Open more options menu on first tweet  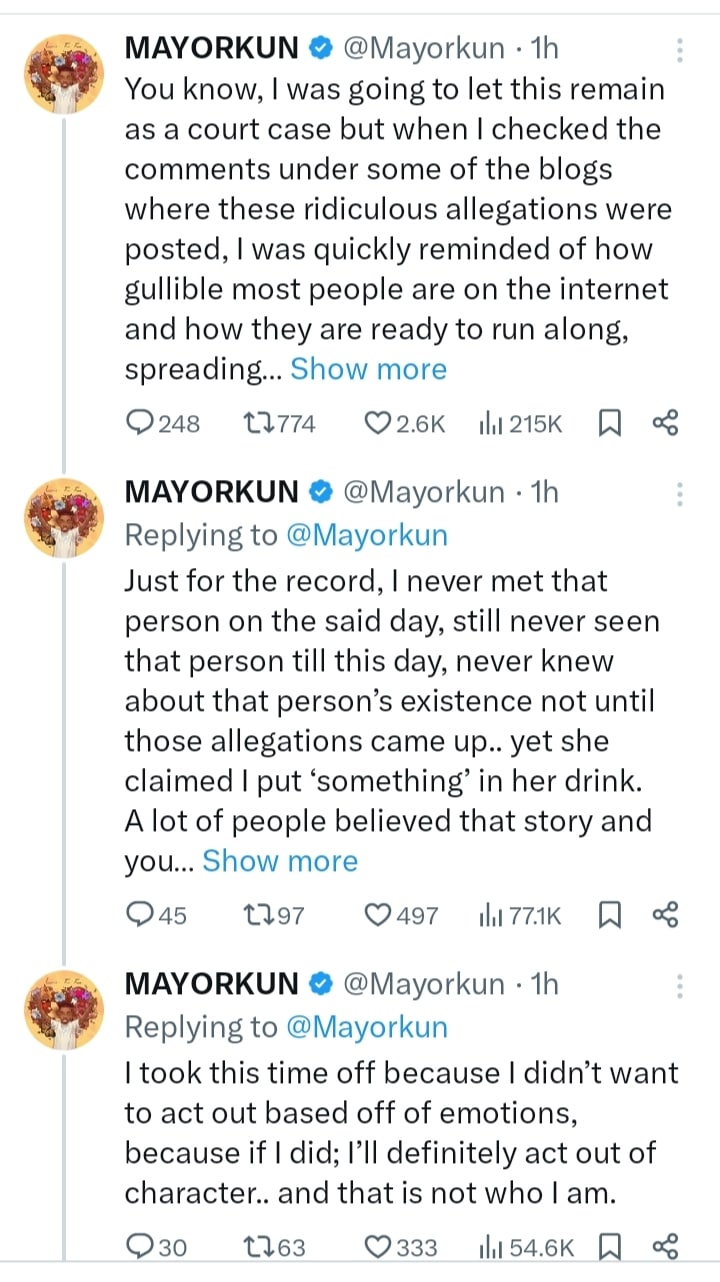click(680, 50)
